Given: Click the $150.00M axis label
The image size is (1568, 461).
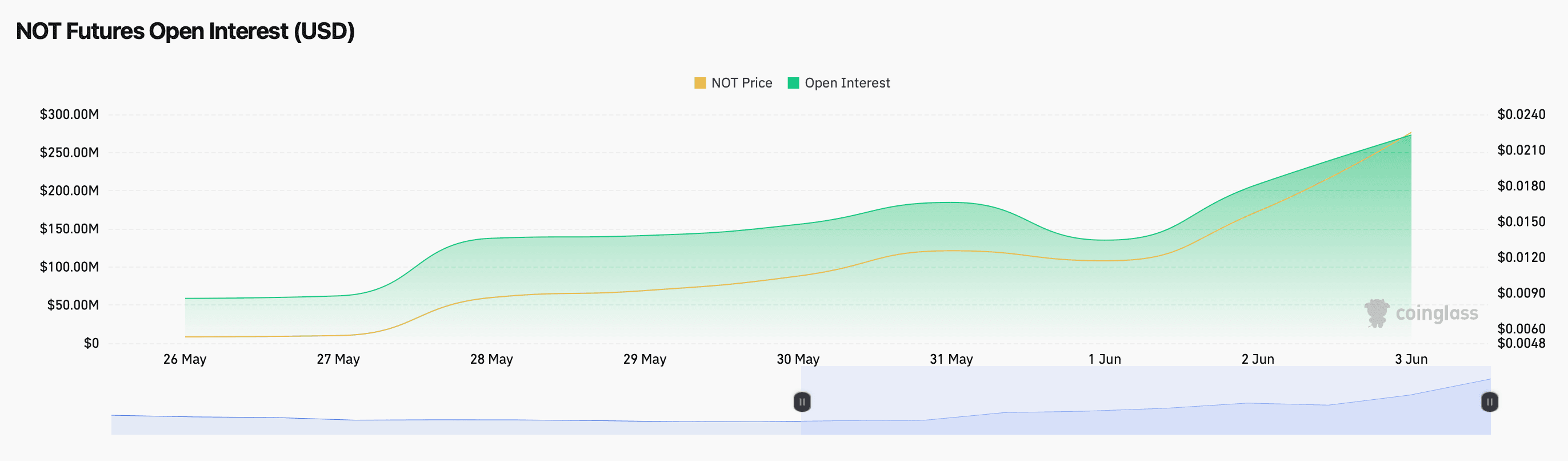Looking at the screenshot, I should coord(69,229).
